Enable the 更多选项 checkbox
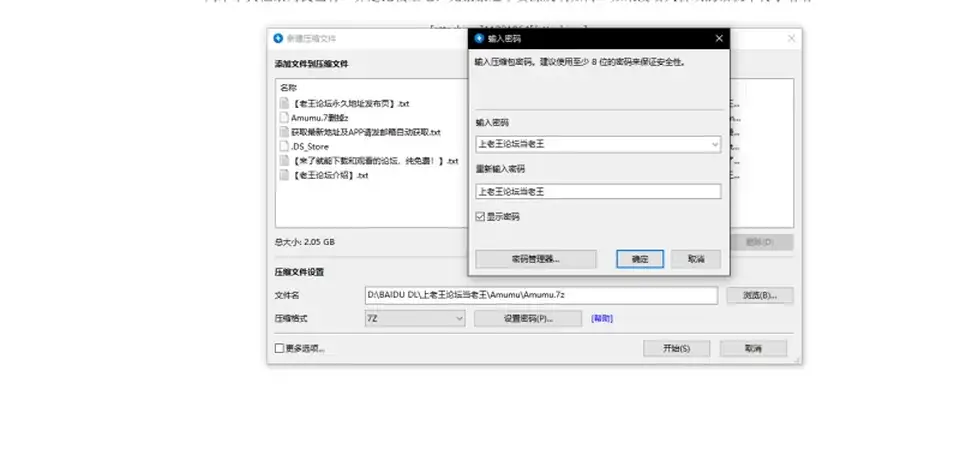The height and width of the screenshot is (449, 960). click(279, 349)
